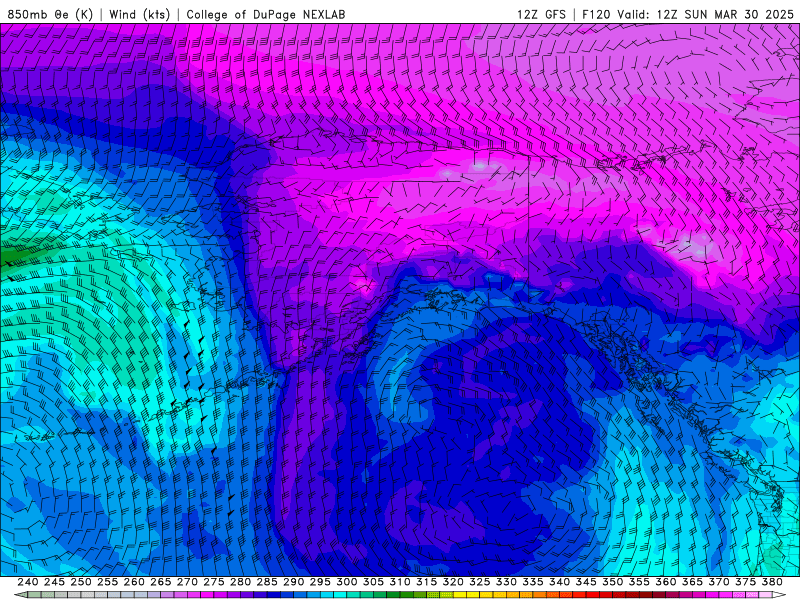The image size is (800, 600).
Task: Click the 285 value on the color scale
Action: (x=267, y=582)
